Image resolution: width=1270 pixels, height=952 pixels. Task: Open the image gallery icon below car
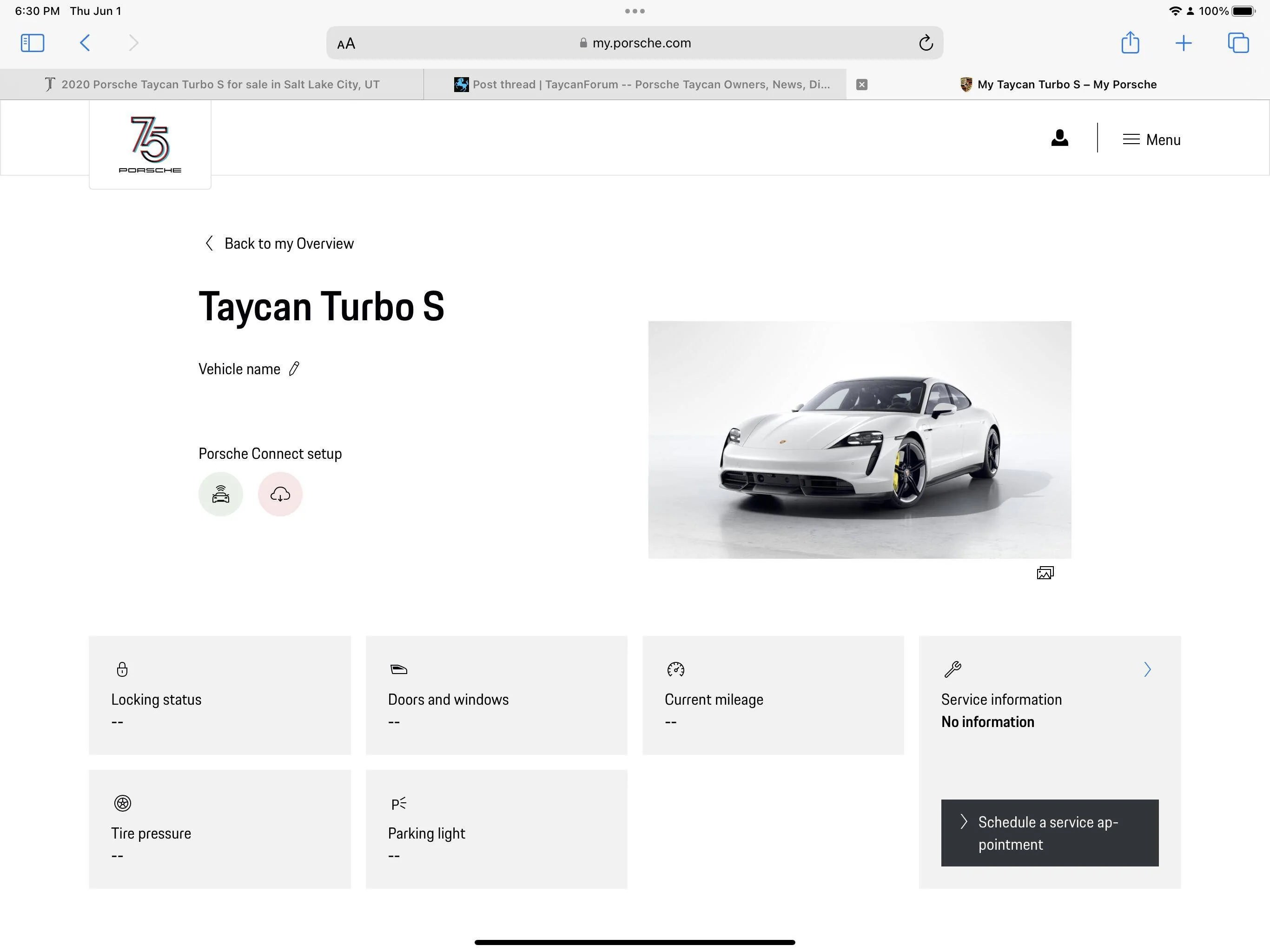click(1045, 573)
